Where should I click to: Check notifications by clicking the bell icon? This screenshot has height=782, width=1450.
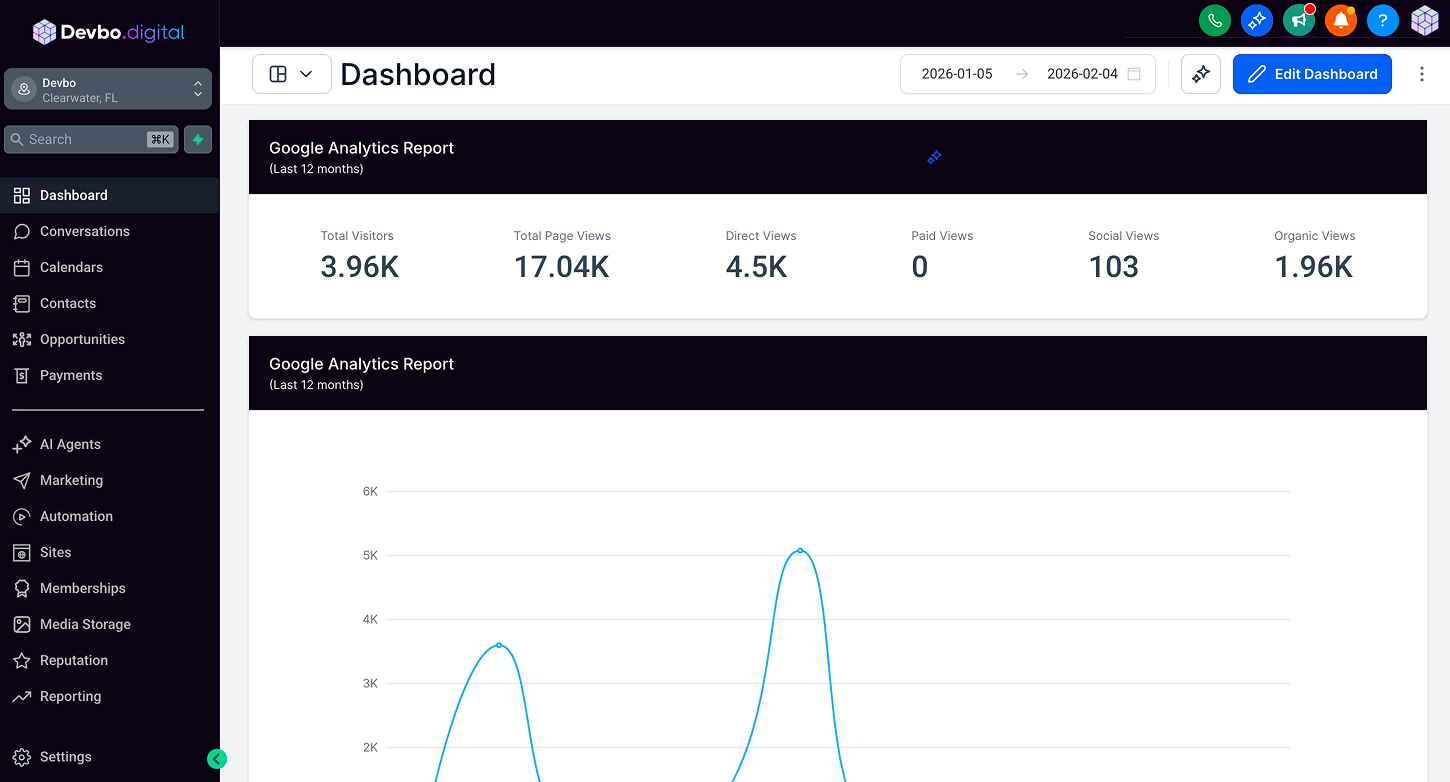pos(1340,20)
